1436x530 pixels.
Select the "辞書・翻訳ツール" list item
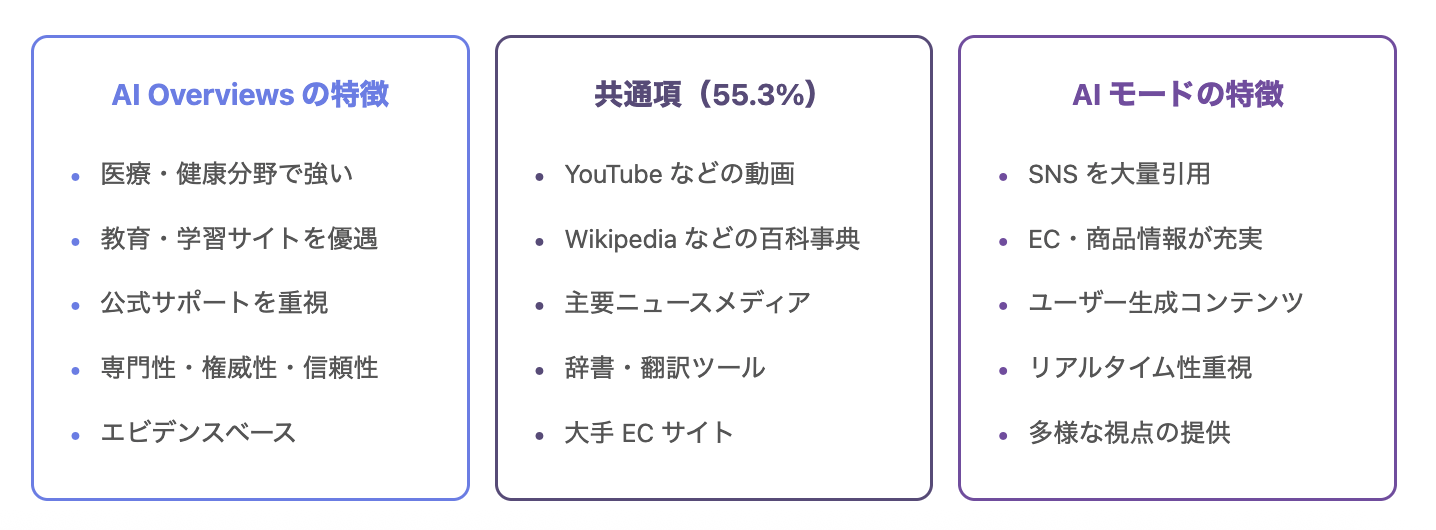point(665,368)
